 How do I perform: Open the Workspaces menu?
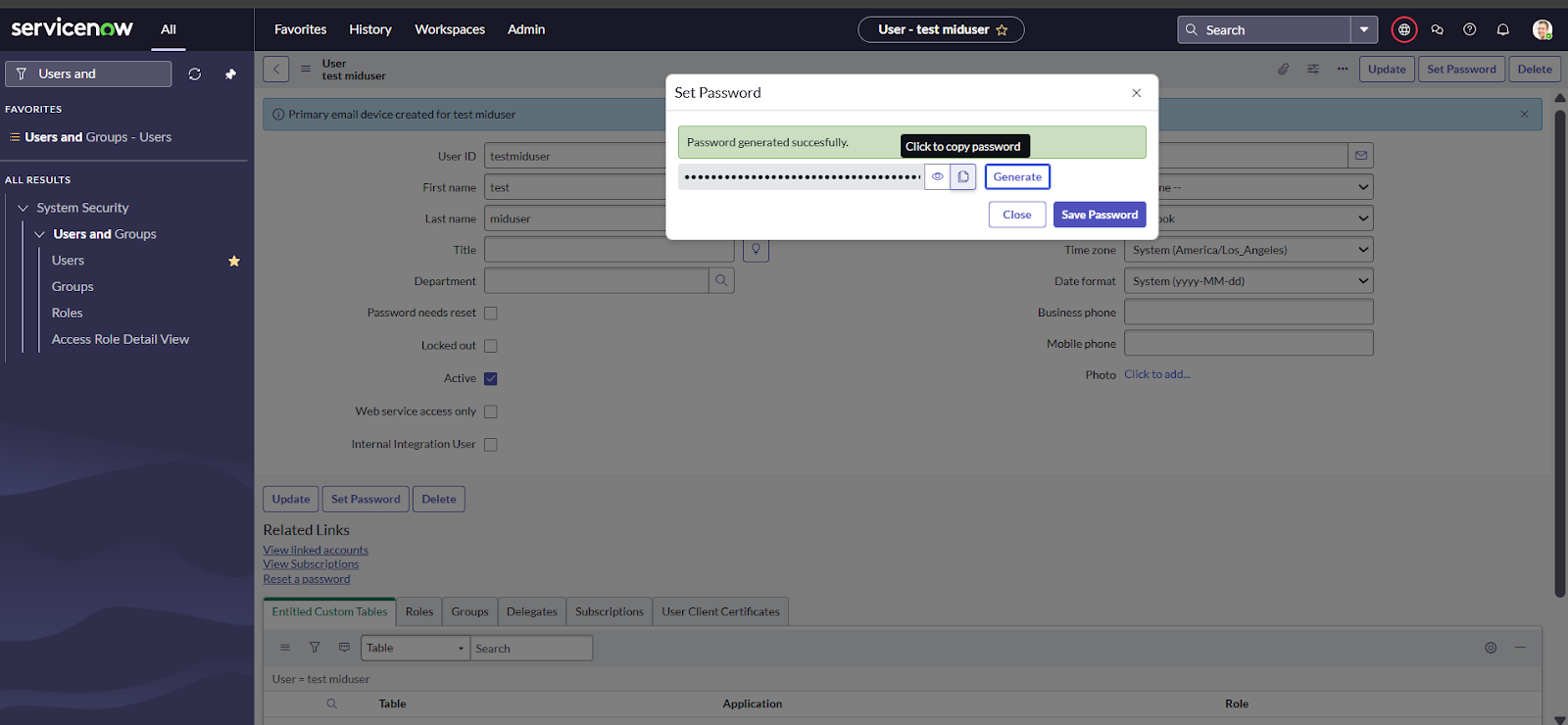point(450,29)
